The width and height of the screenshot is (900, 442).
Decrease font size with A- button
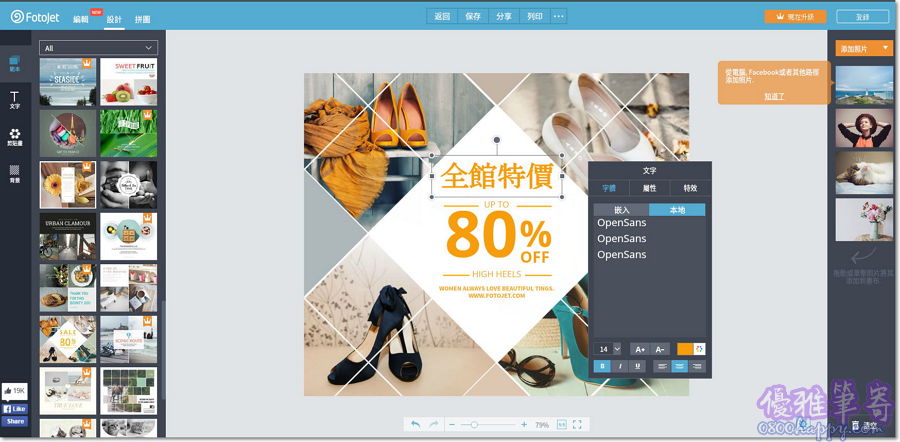tap(660, 349)
